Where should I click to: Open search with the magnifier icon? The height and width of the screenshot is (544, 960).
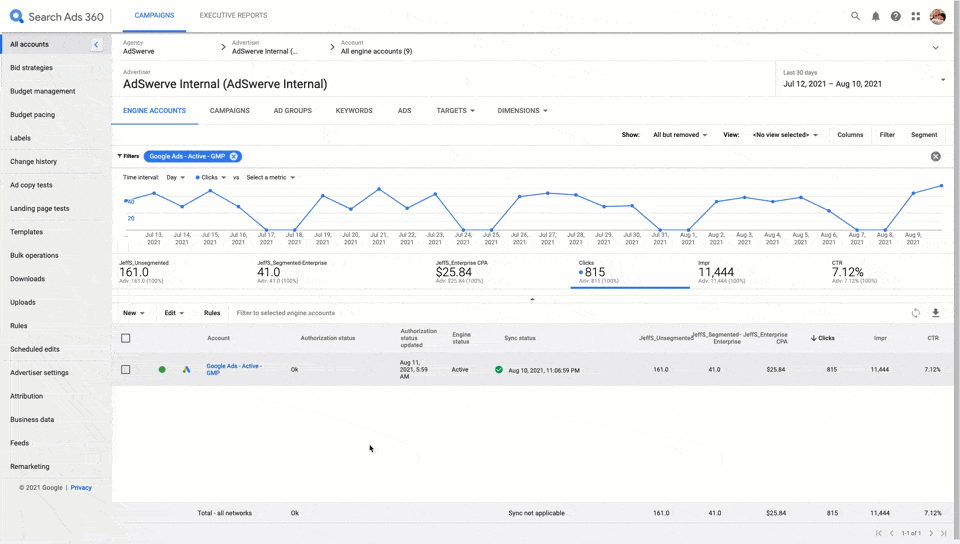click(x=855, y=16)
